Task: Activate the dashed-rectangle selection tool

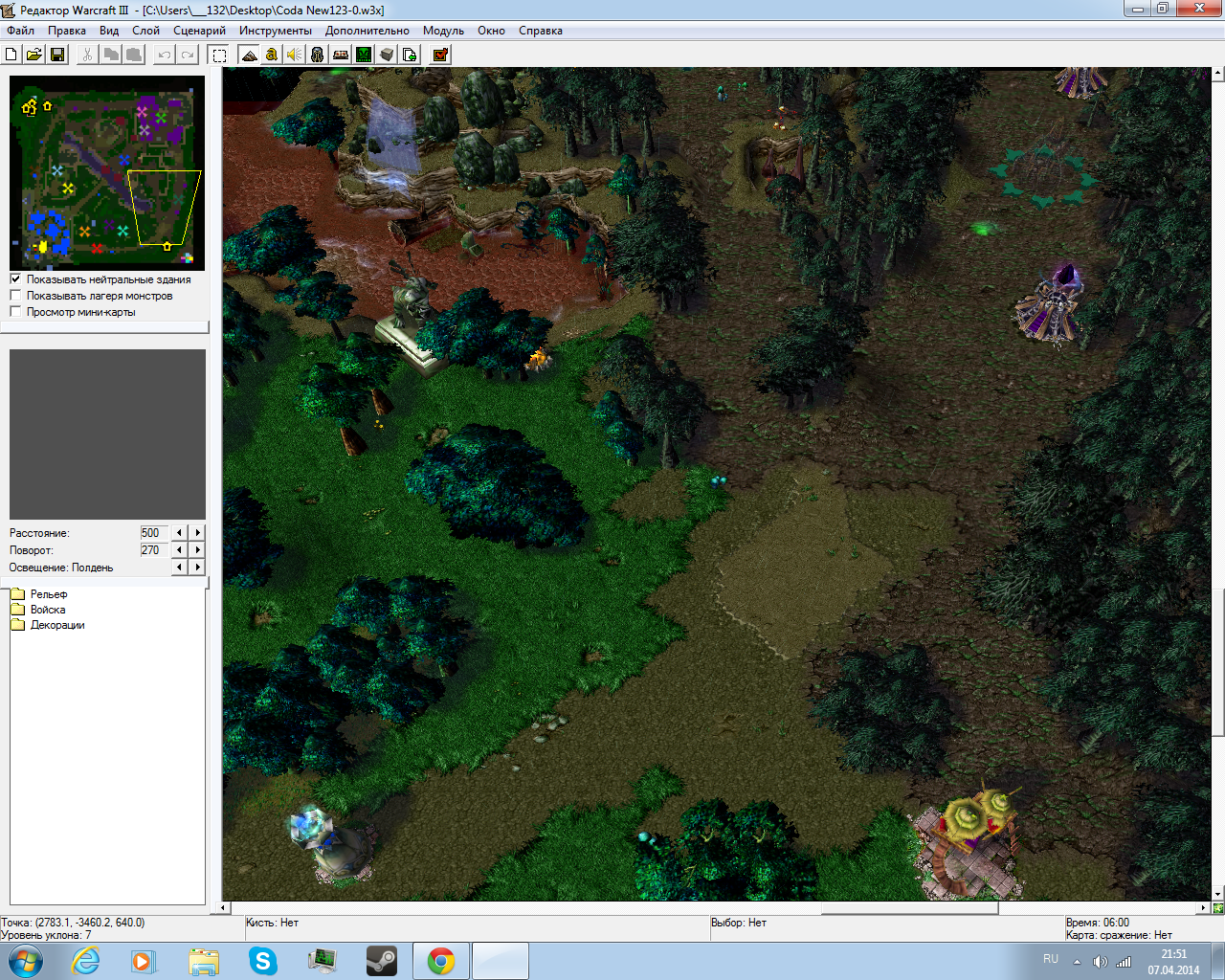Action: (x=219, y=55)
